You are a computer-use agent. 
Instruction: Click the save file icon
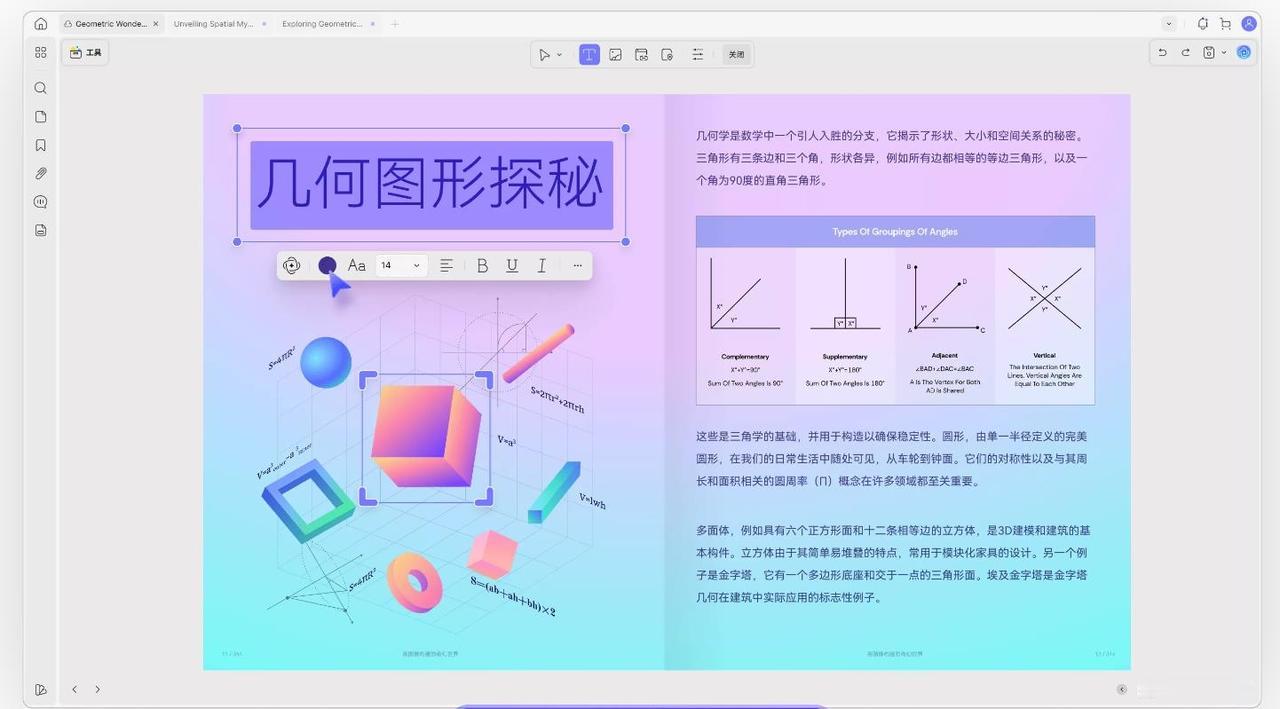pos(1209,53)
